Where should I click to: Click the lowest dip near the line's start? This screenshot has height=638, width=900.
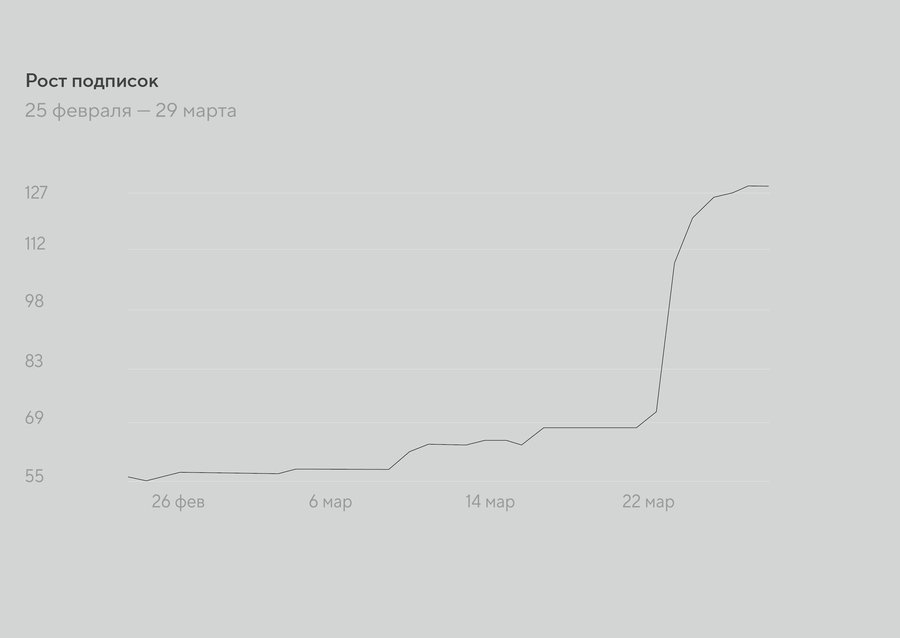[147, 481]
